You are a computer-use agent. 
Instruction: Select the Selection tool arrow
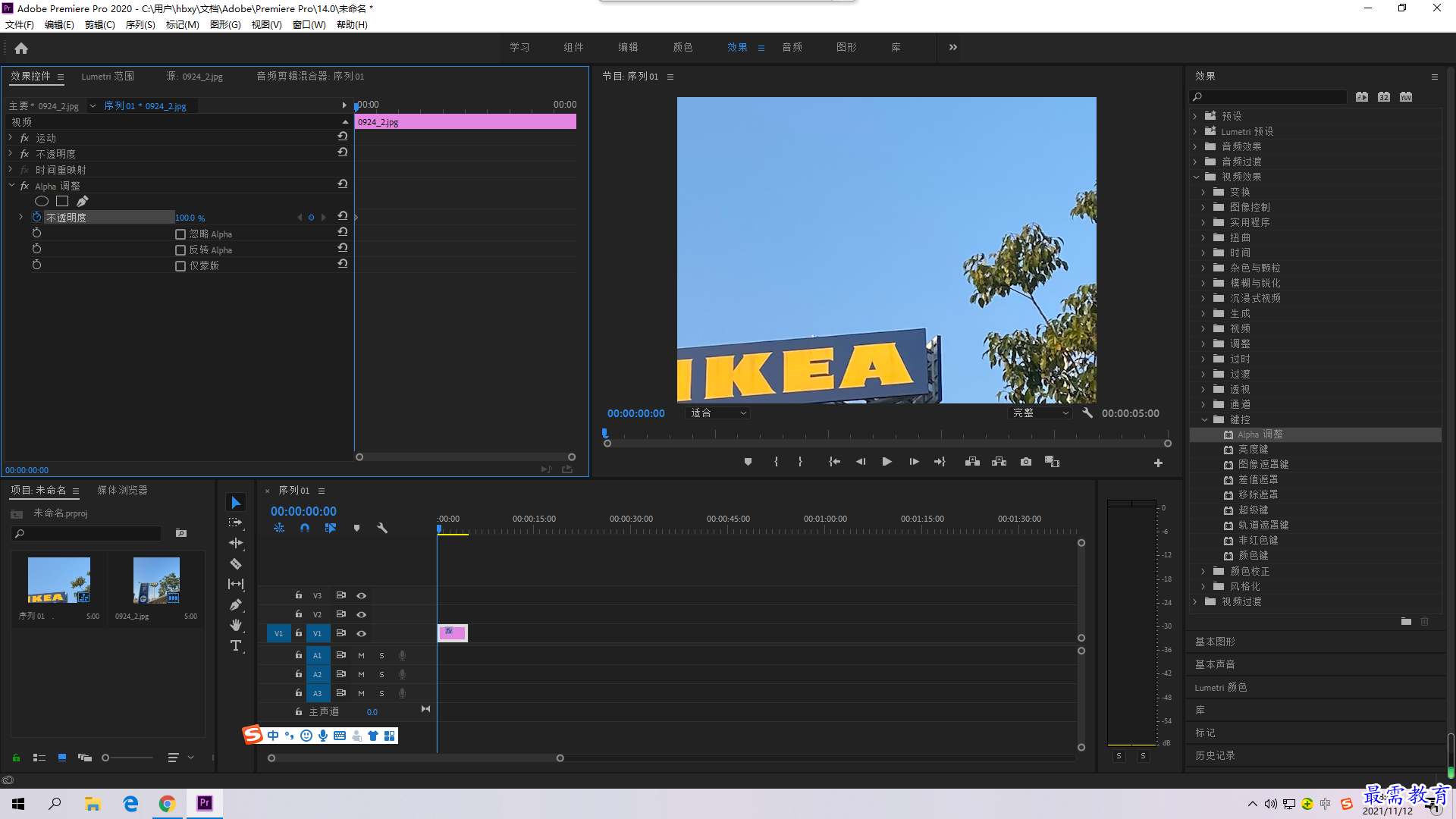(236, 503)
